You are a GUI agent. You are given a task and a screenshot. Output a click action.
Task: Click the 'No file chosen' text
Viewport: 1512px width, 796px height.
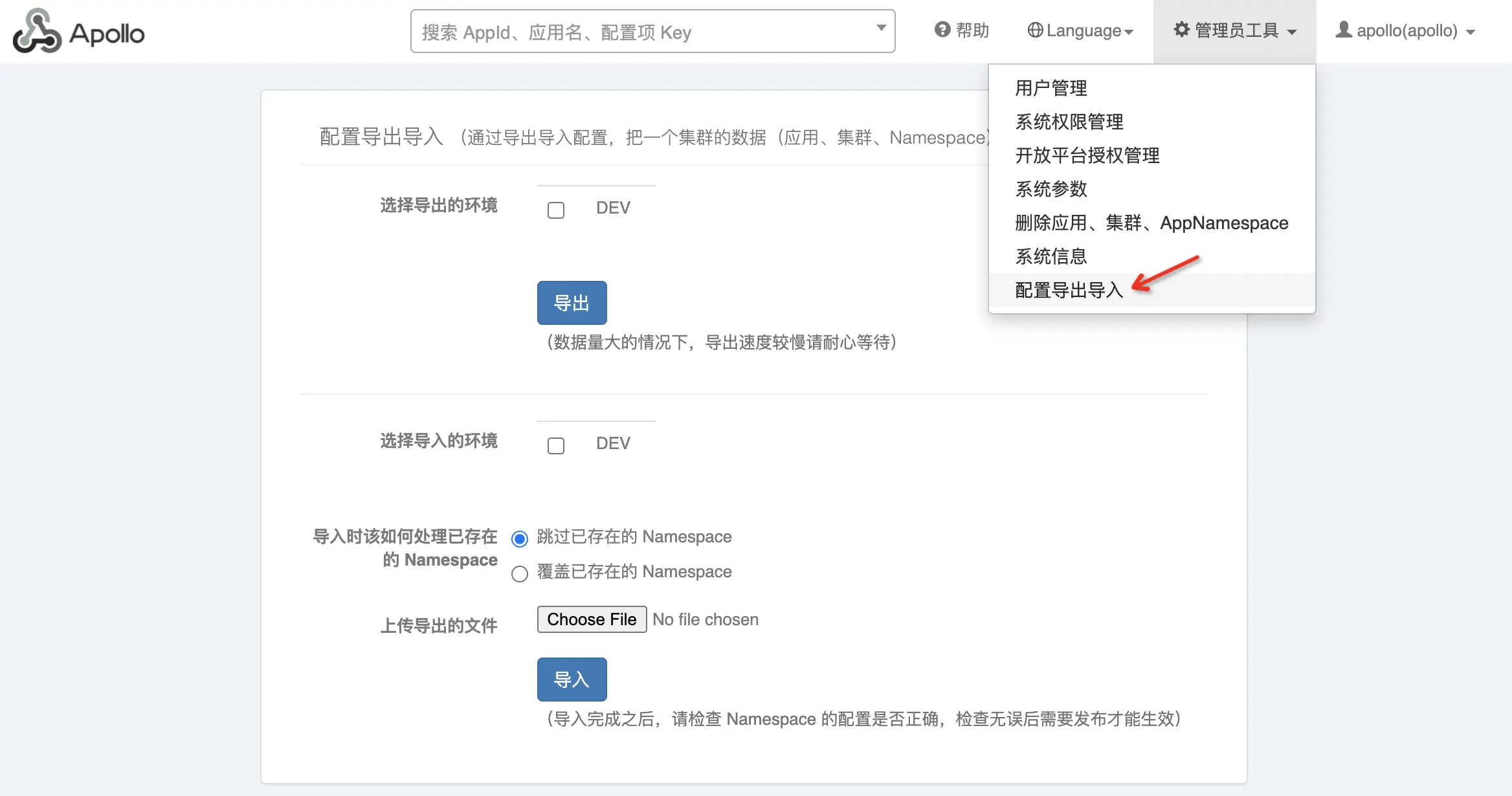[x=706, y=619]
